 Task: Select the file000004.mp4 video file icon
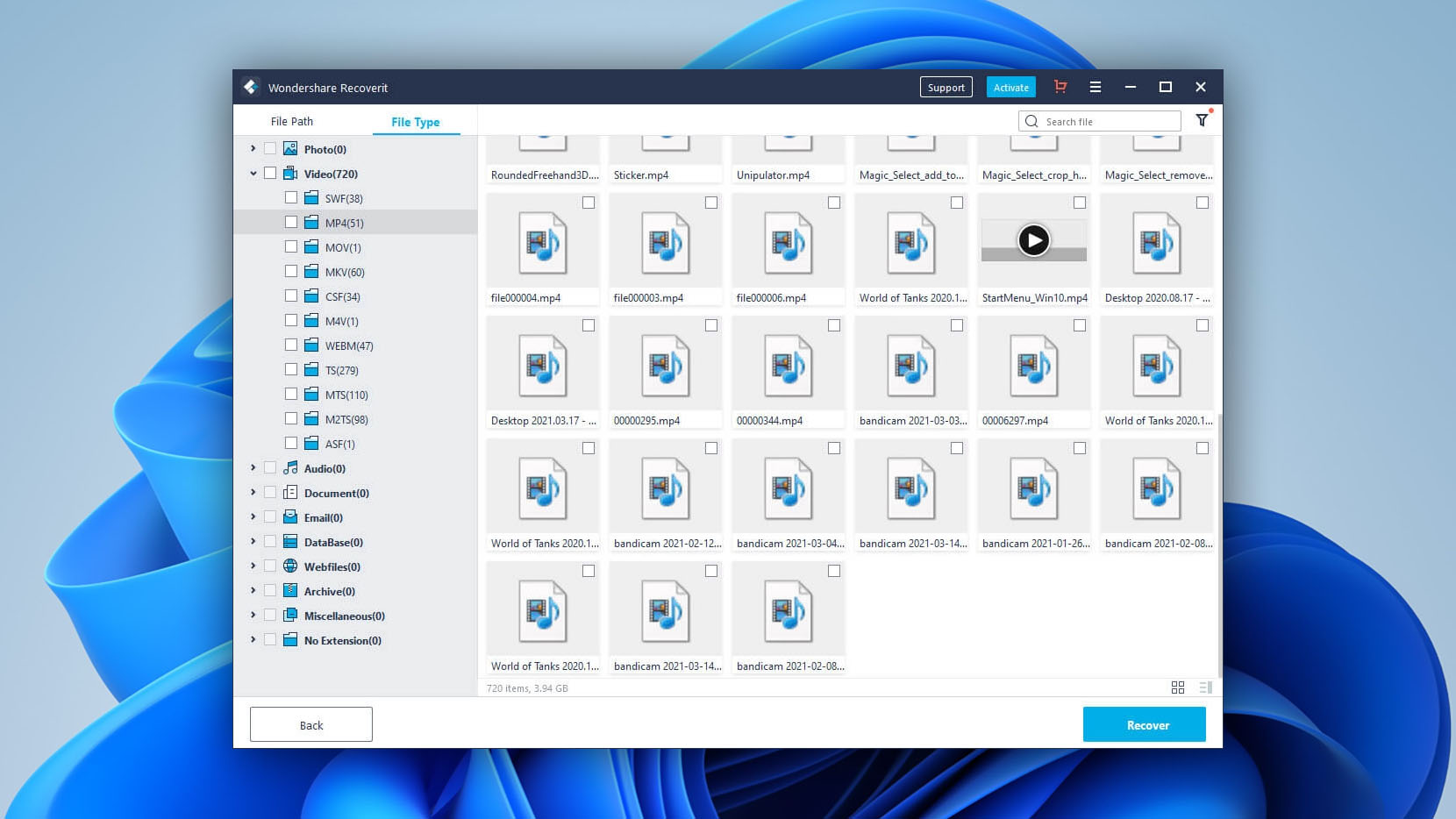pos(542,243)
